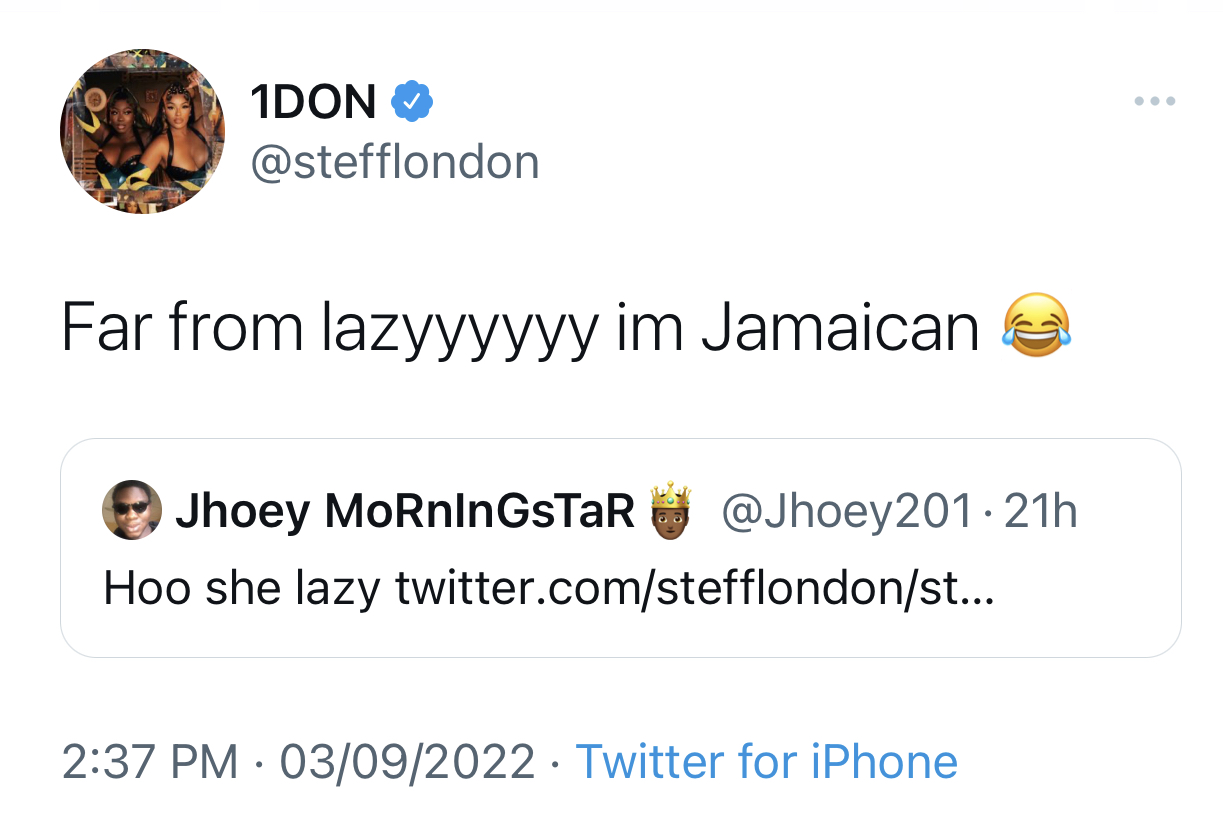
Task: Open the twitter.com/stefflondon/st… link
Action: (695, 590)
